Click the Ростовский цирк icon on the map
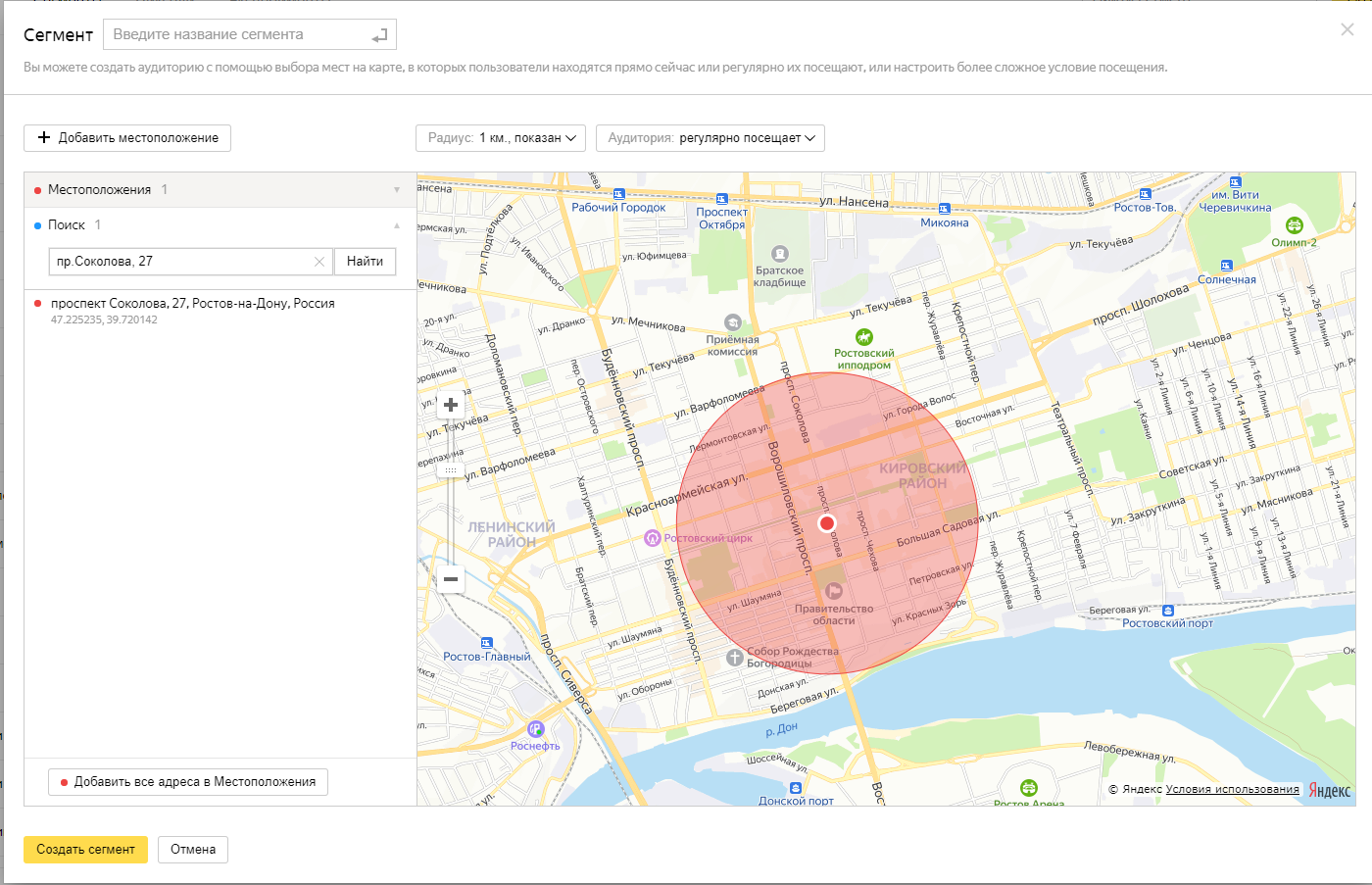This screenshot has width=1372, height=885. coord(653,538)
